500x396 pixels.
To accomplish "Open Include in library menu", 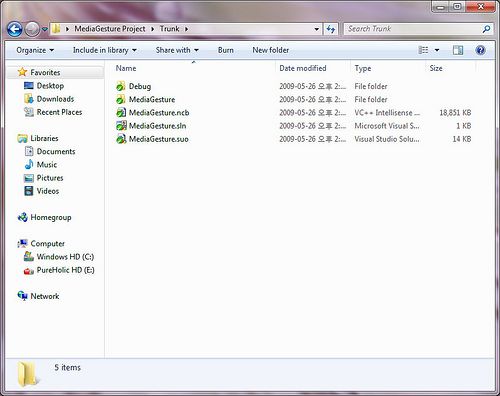I will (x=105, y=50).
